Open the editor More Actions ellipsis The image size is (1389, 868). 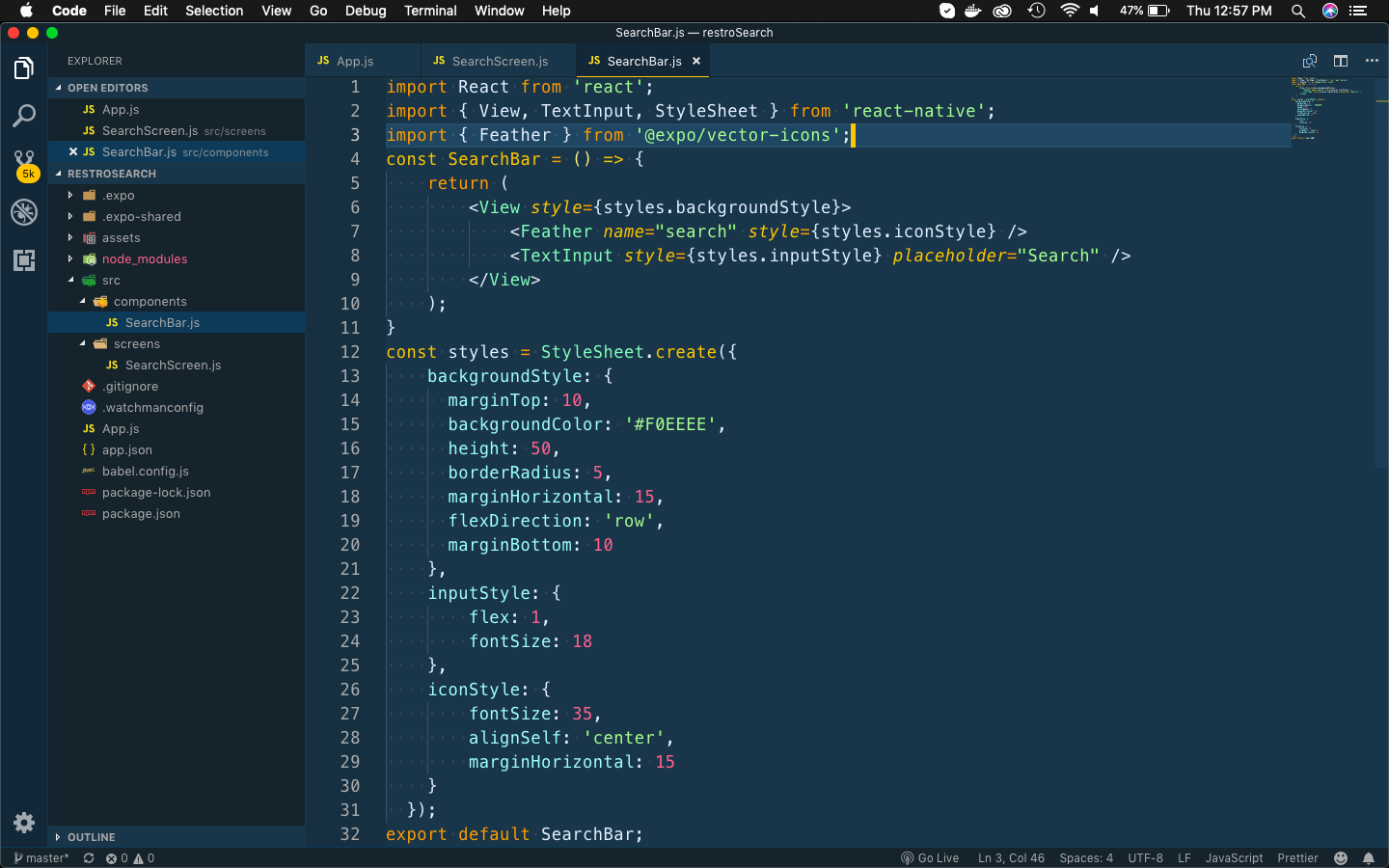(1372, 61)
